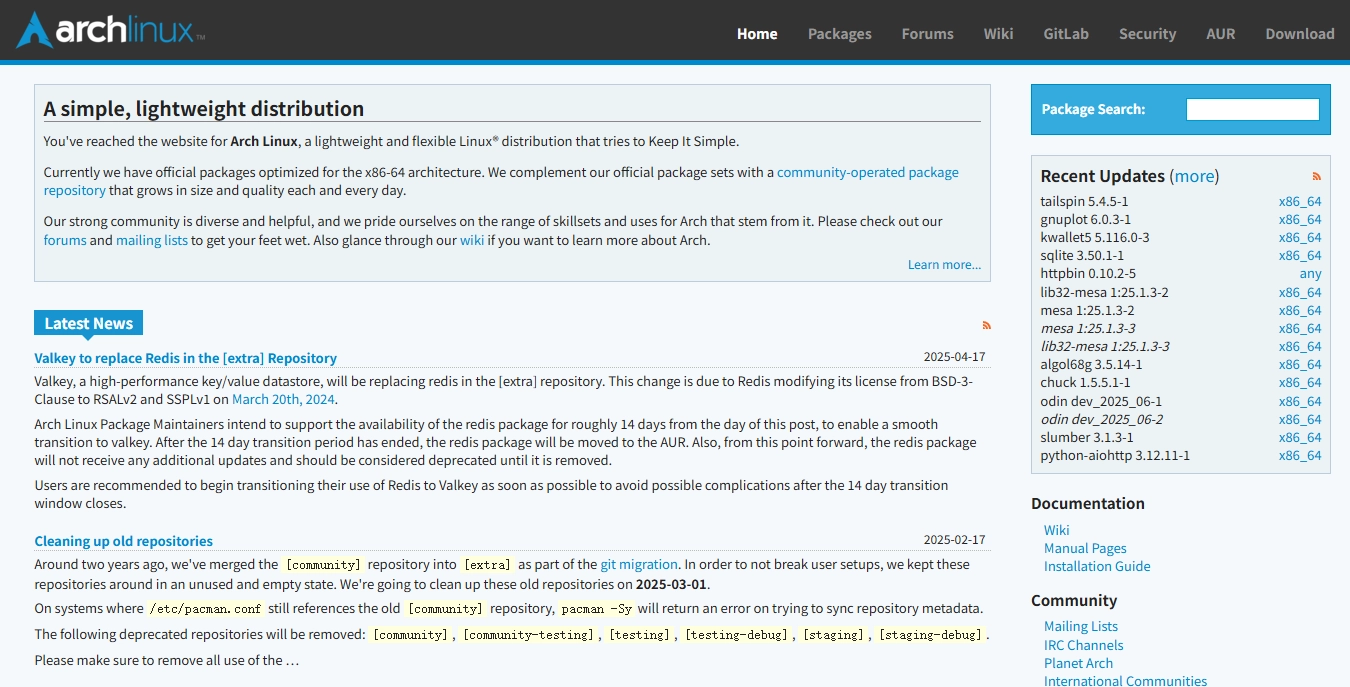Select the odin dev_2025_06-1 package
The width and height of the screenshot is (1350, 687).
(x=1101, y=401)
